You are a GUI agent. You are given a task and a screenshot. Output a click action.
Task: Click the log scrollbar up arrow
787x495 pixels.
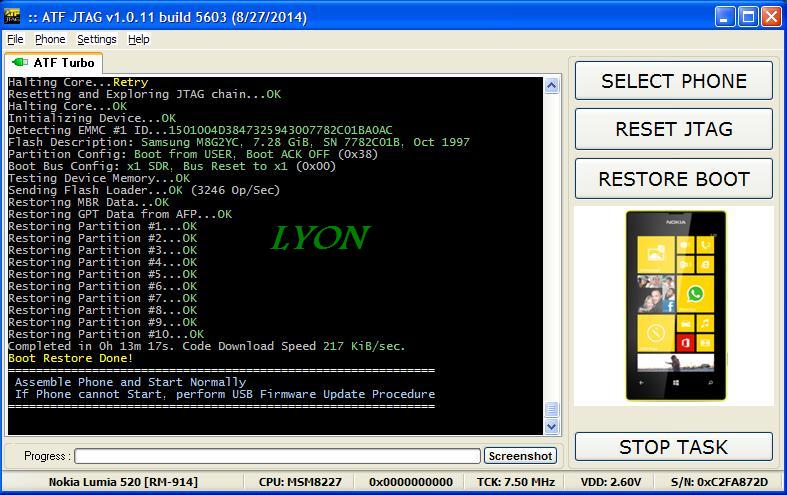[552, 86]
